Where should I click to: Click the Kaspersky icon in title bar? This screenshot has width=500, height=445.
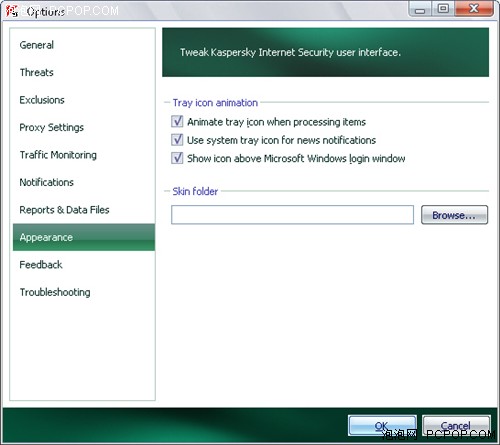pyautogui.click(x=12, y=11)
